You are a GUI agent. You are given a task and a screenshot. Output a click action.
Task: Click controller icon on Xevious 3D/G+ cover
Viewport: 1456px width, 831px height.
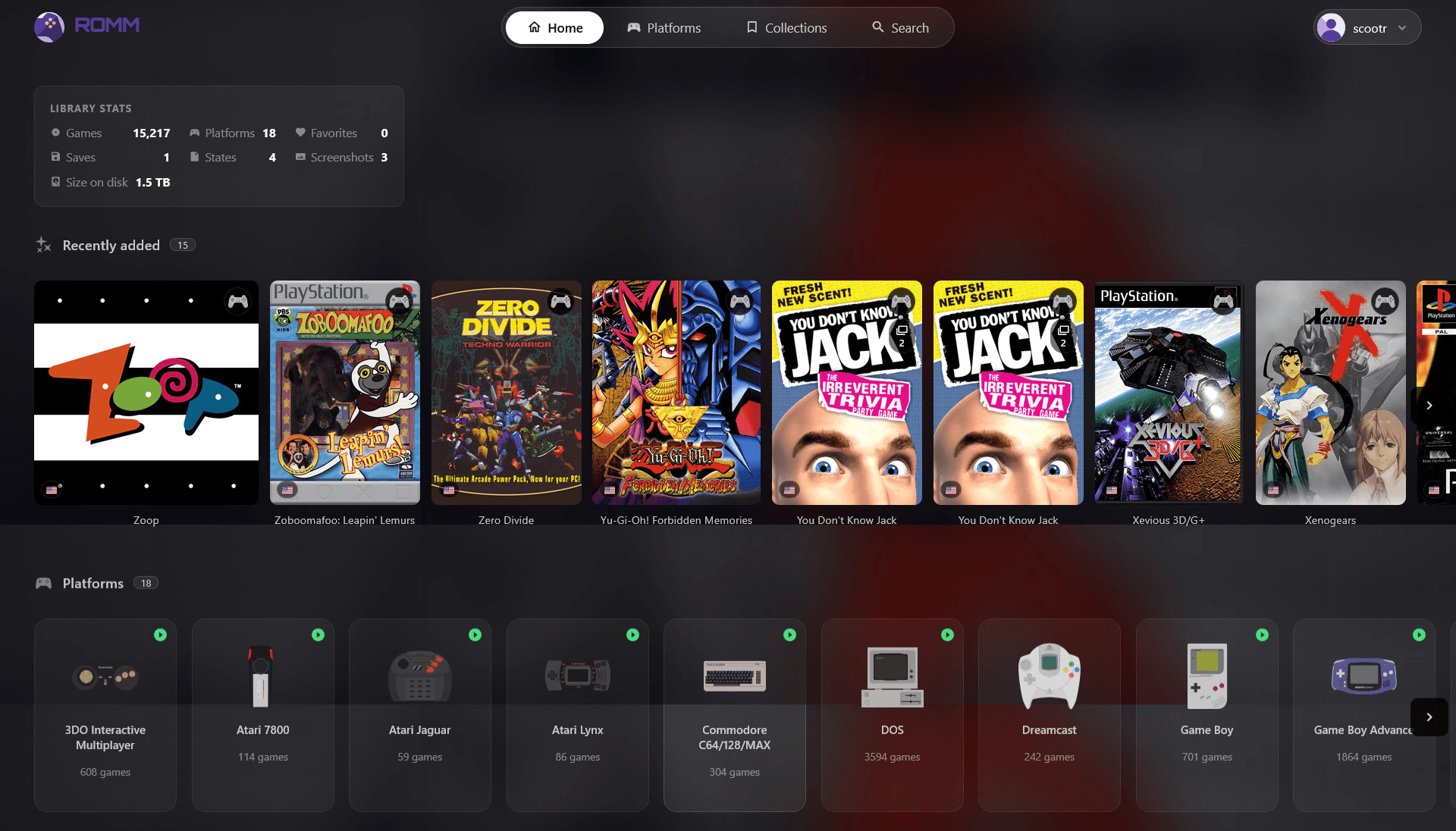pos(1224,302)
